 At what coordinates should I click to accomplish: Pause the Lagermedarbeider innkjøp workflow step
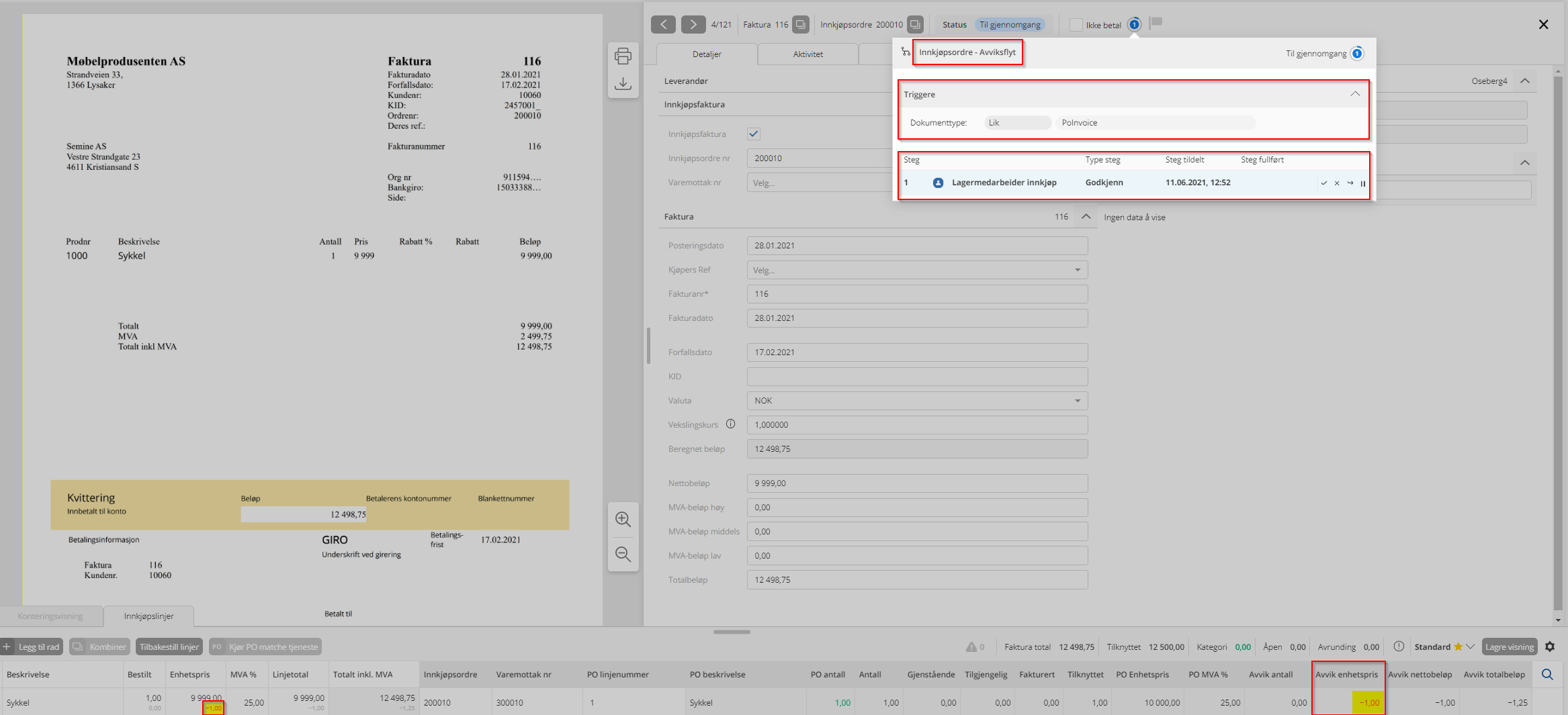pos(1362,183)
